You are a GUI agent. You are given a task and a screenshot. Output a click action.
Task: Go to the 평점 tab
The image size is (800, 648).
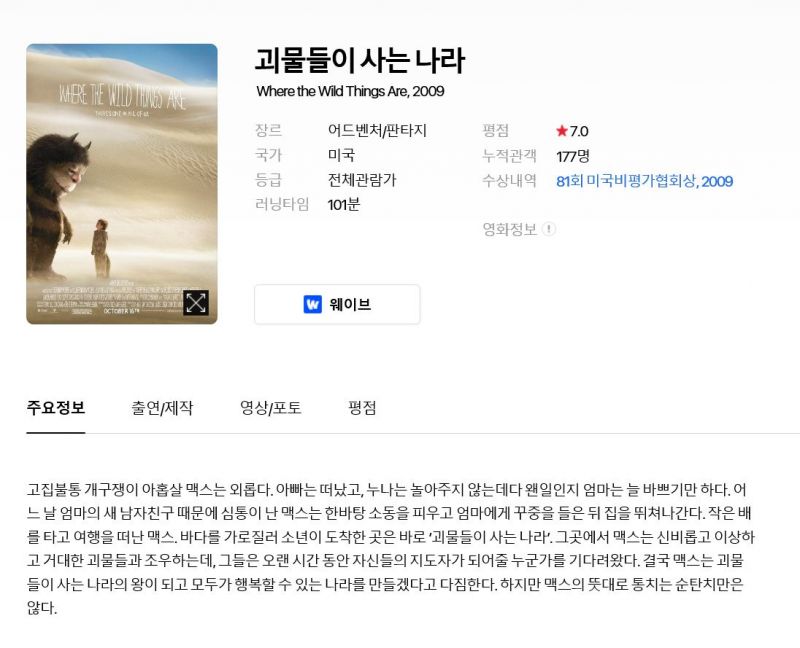pyautogui.click(x=362, y=408)
